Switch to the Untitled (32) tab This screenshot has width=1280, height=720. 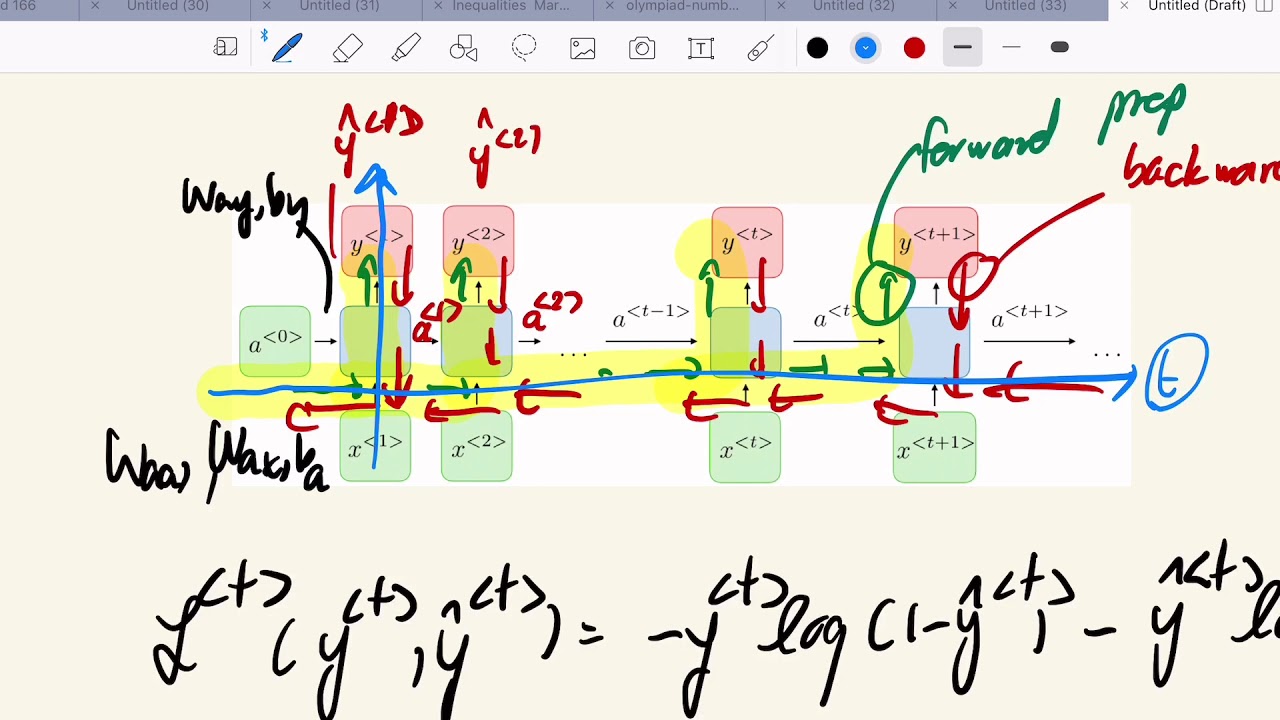[x=853, y=6]
